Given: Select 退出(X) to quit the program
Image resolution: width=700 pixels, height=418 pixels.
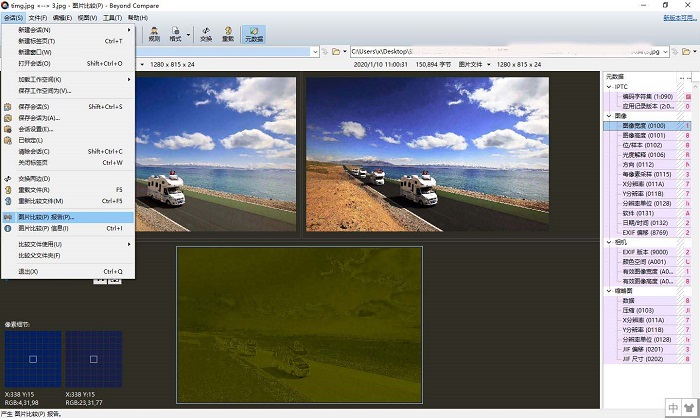Looking at the screenshot, I should click(x=28, y=271).
